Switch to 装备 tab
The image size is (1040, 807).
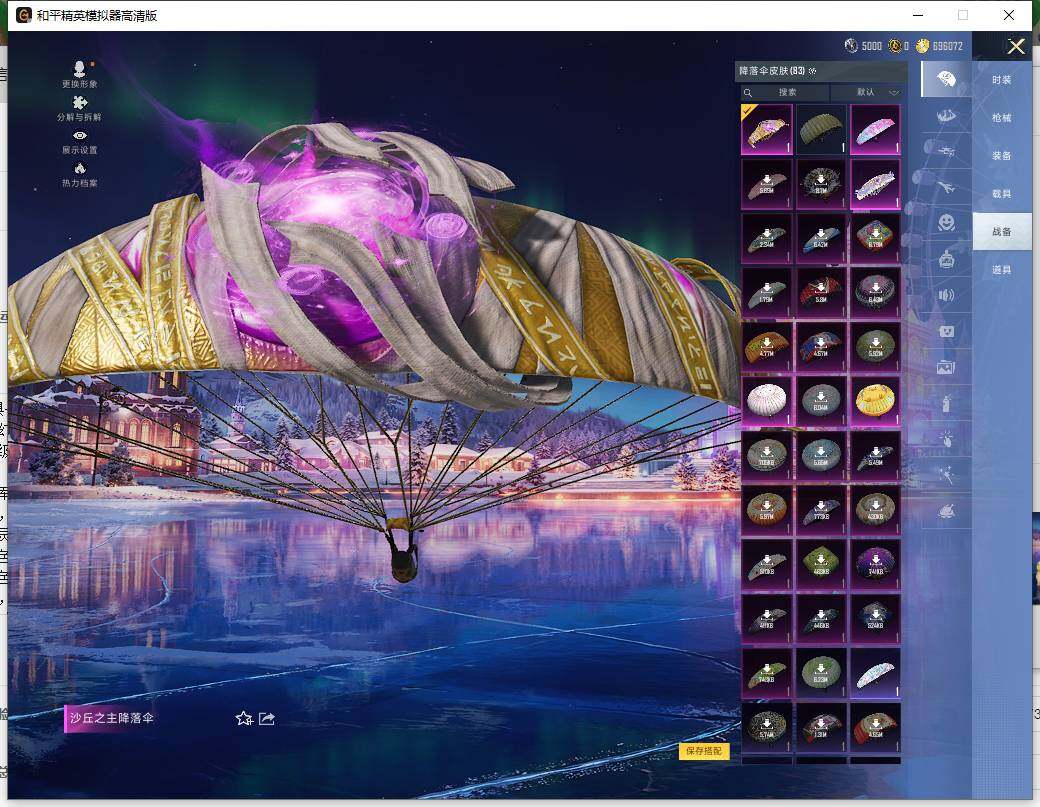1002,156
